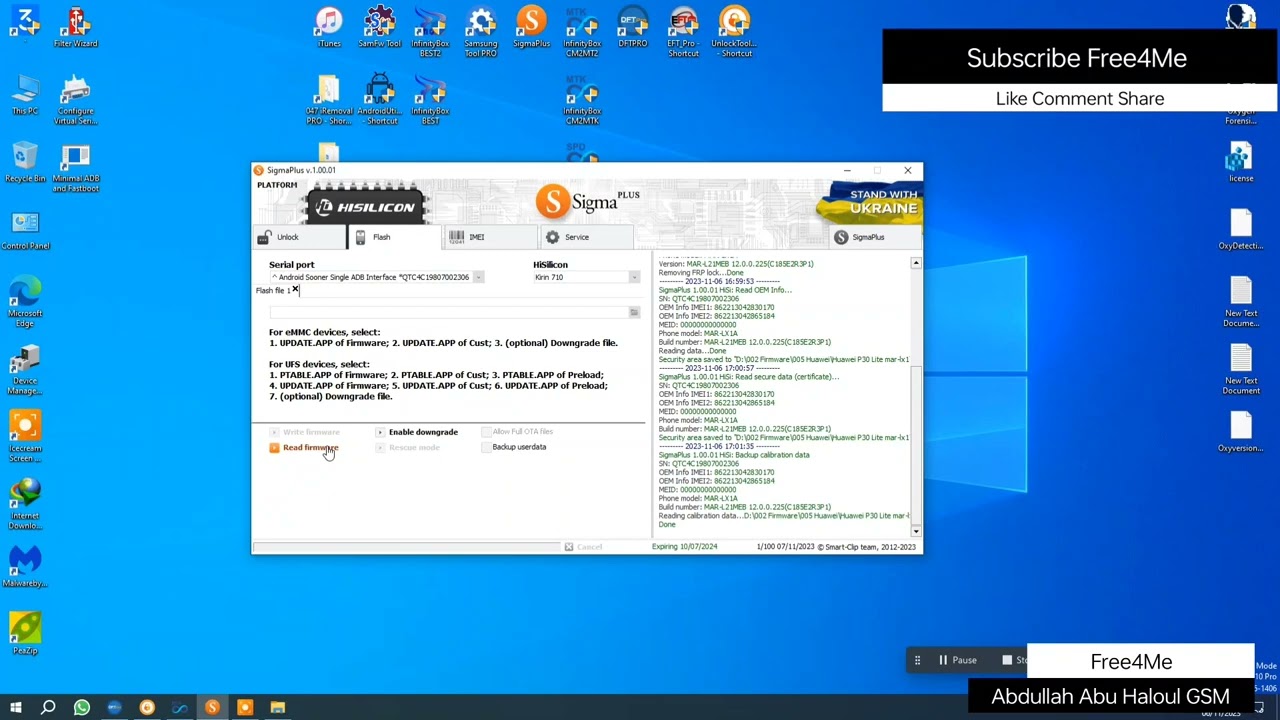Viewport: 1280px width, 720px height.
Task: Click the Write firmware button
Action: coord(304,432)
